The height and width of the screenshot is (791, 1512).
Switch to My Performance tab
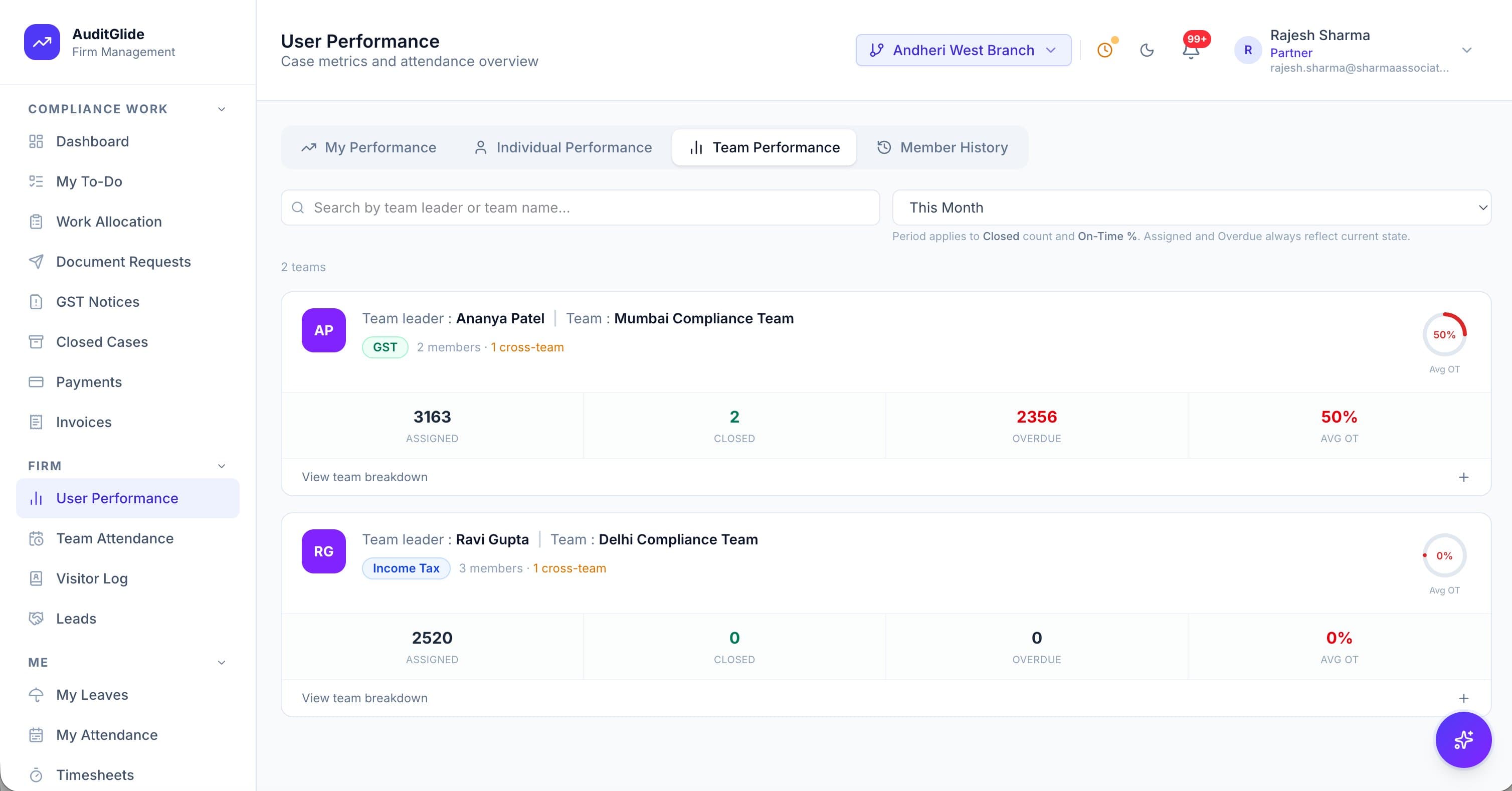click(x=368, y=147)
